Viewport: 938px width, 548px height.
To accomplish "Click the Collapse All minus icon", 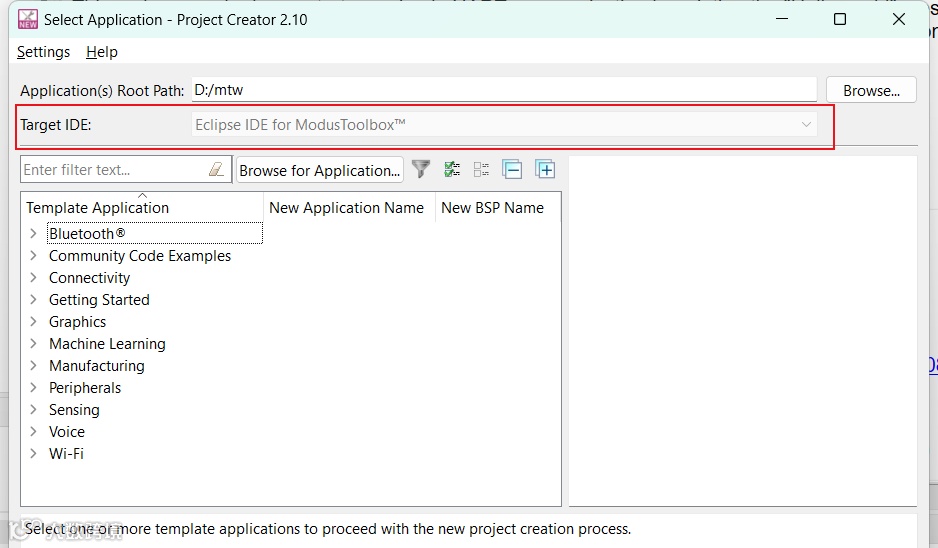I will [x=512, y=169].
